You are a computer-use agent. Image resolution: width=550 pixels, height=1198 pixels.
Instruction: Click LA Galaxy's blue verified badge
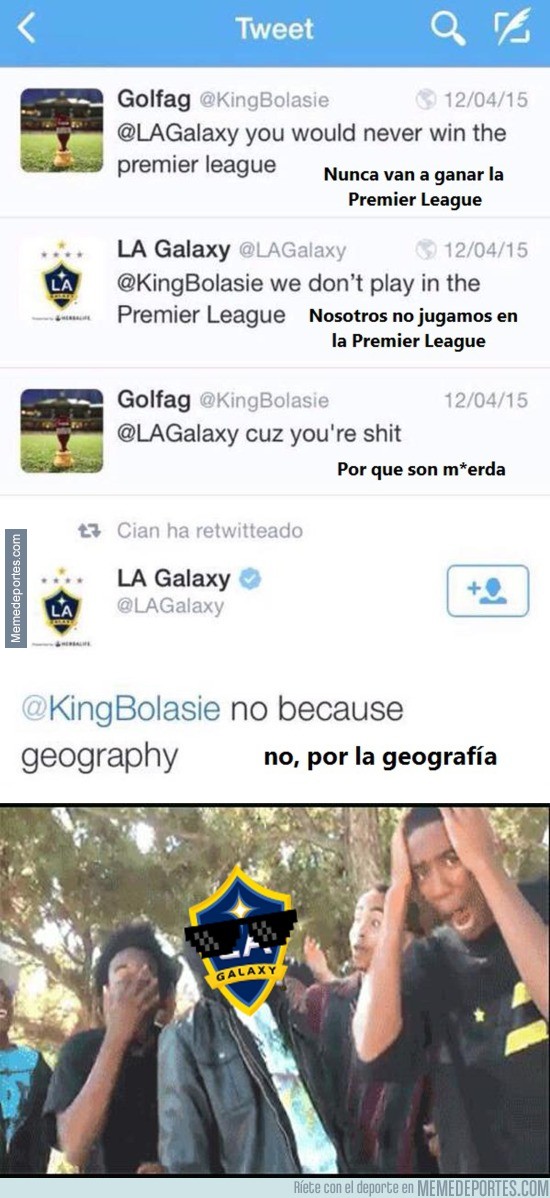(251, 579)
